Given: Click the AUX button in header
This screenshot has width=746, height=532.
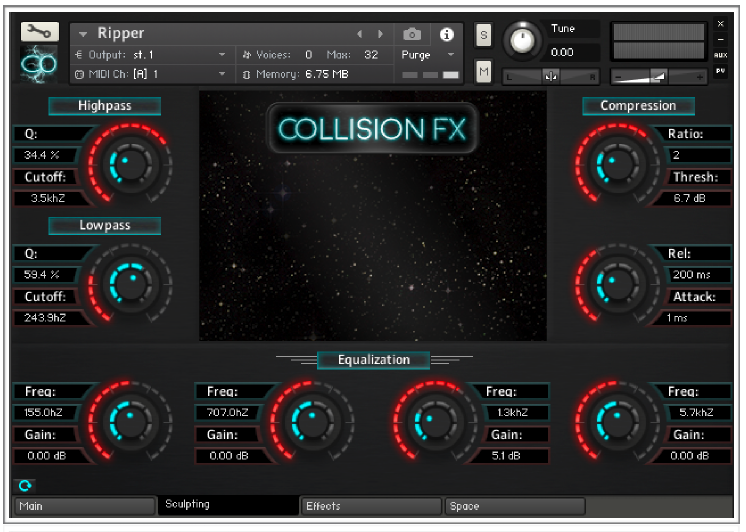Looking at the screenshot, I should pos(720,55).
